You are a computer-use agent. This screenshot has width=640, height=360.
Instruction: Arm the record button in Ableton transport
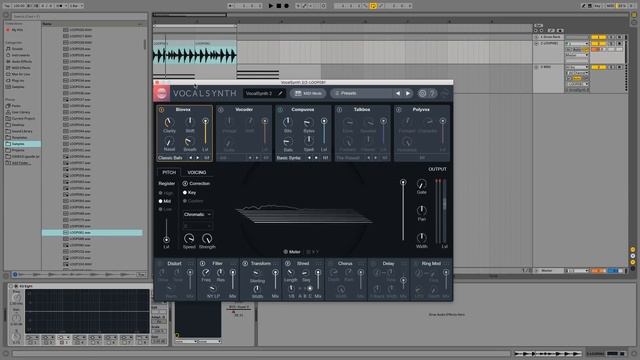(287, 6)
